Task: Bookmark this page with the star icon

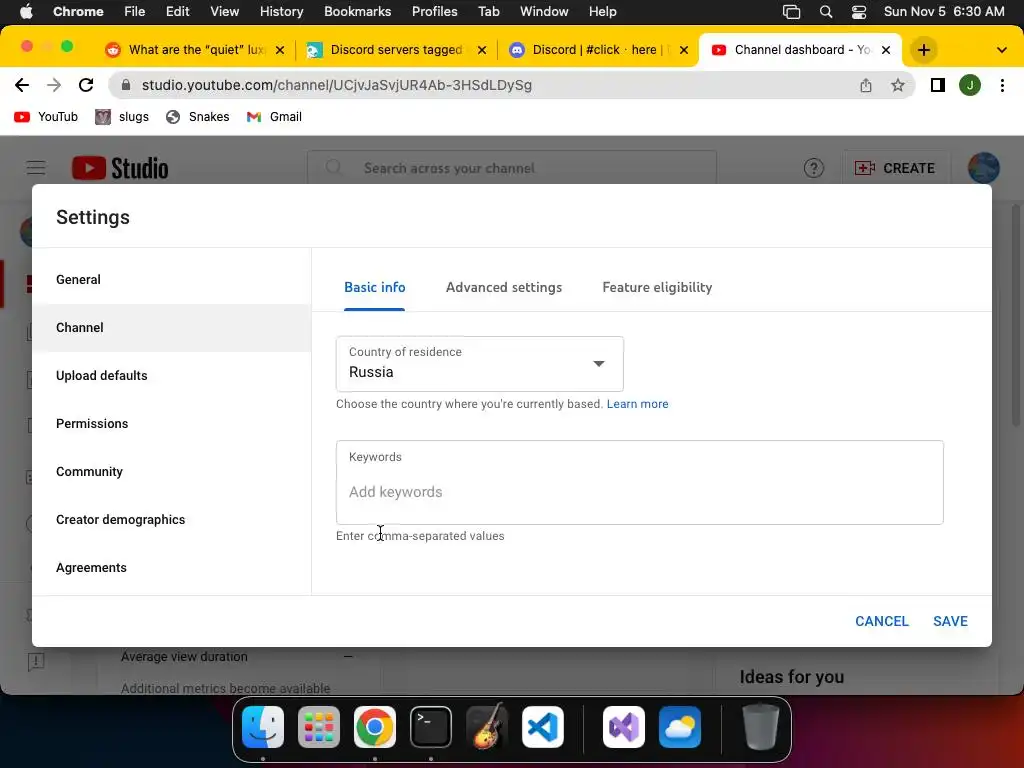Action: coord(898,85)
